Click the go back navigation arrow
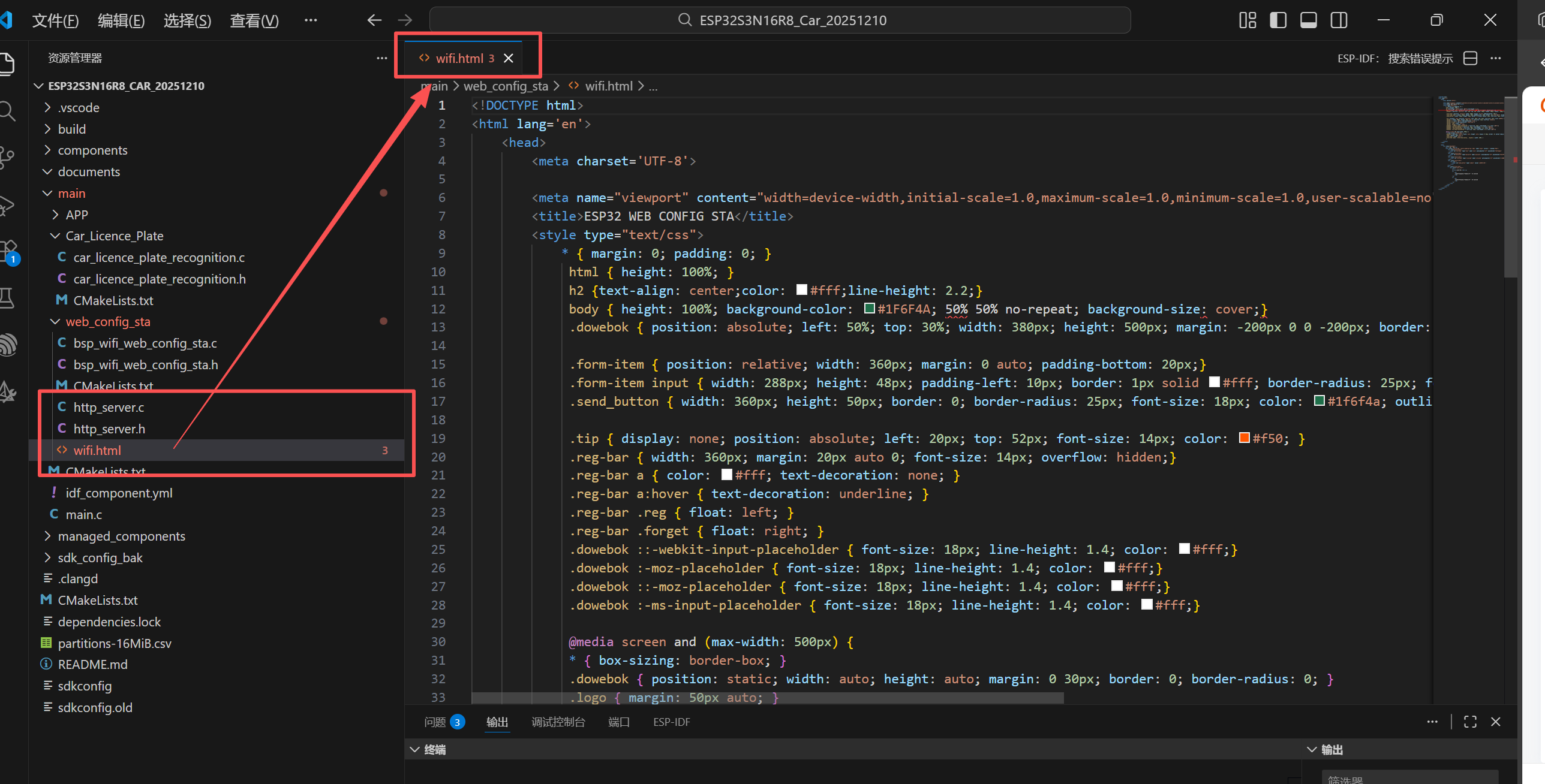The height and width of the screenshot is (784, 1545). [x=374, y=20]
